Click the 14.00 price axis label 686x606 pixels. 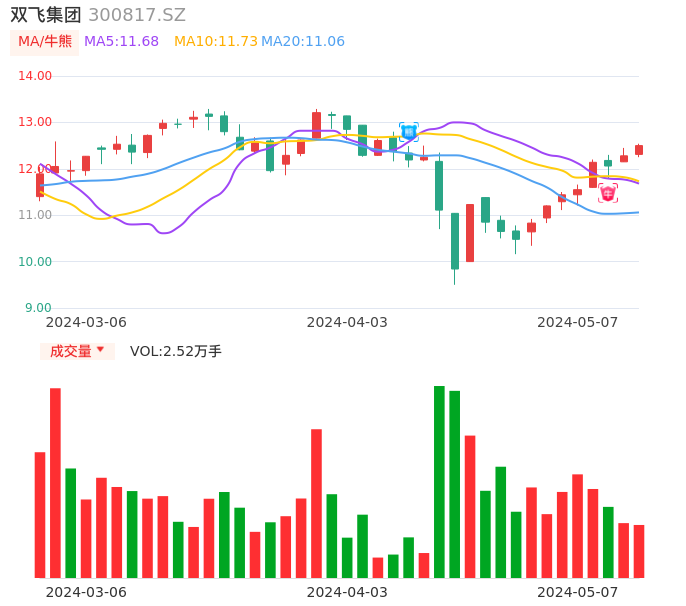click(35, 76)
